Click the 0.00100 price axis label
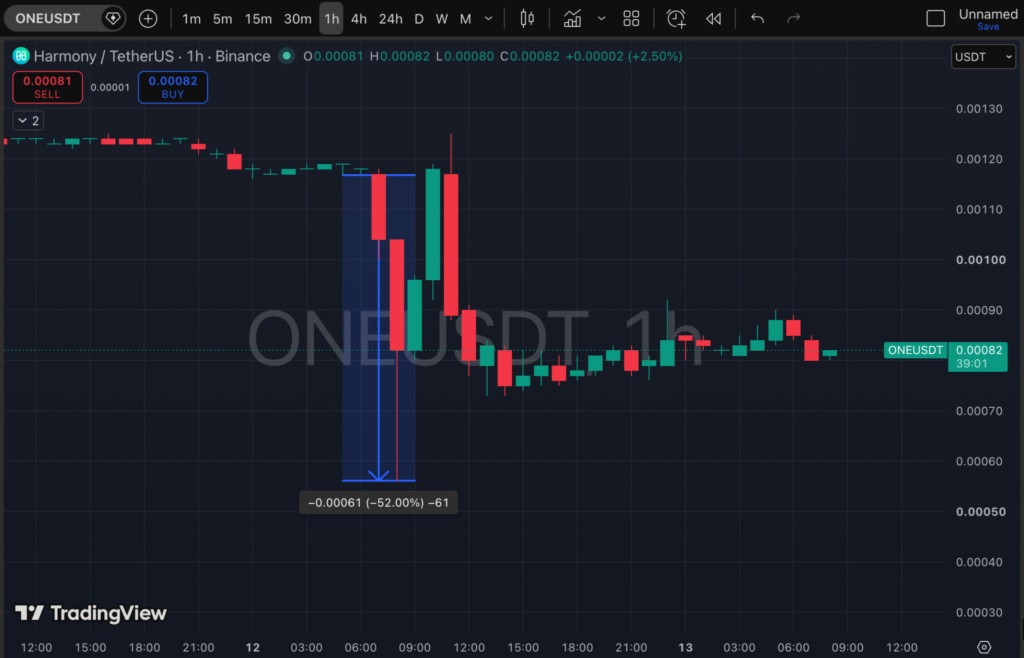The image size is (1024, 658). pos(980,260)
